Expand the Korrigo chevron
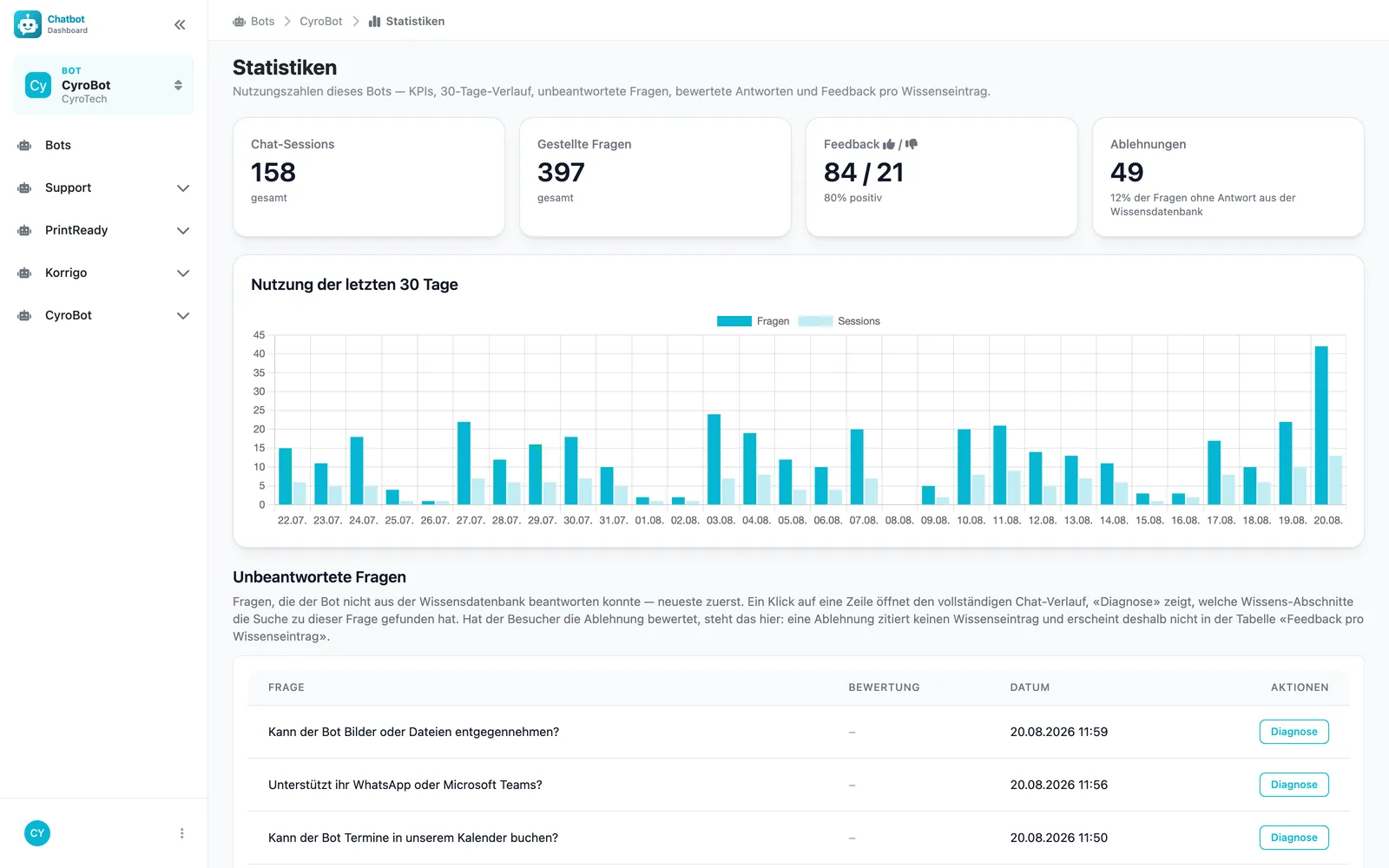Screen dimensions: 1389x868 click(183, 273)
